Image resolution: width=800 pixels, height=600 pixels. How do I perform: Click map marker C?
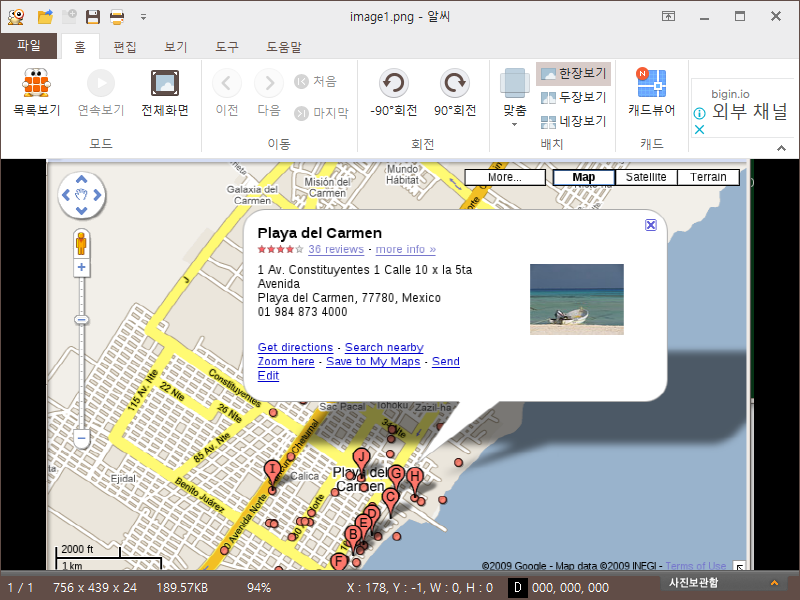click(x=391, y=500)
